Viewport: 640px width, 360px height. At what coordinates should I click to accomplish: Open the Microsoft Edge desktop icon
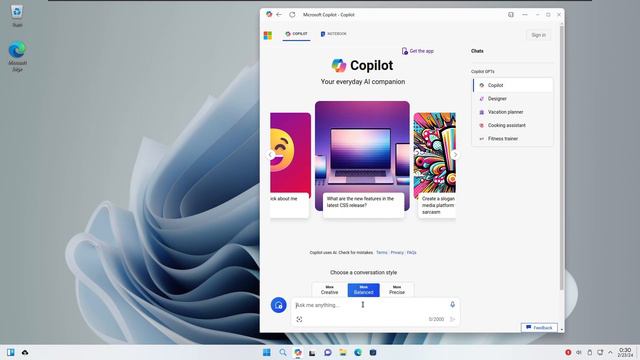click(x=17, y=56)
